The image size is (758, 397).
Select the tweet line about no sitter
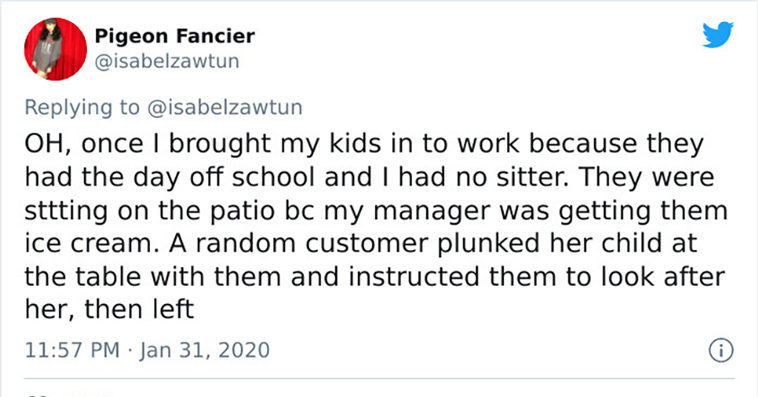click(x=369, y=177)
